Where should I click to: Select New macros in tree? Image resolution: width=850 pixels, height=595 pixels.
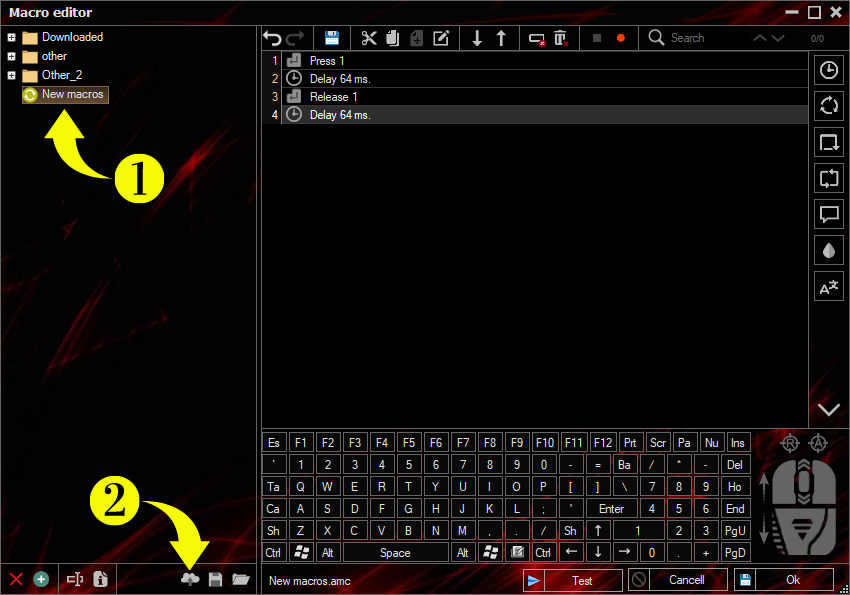click(65, 94)
